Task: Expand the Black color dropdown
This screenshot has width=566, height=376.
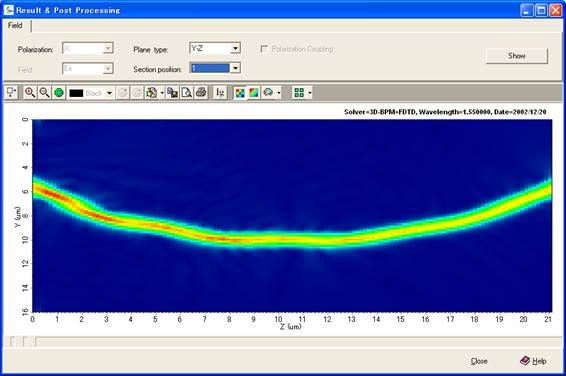Action: [109, 93]
